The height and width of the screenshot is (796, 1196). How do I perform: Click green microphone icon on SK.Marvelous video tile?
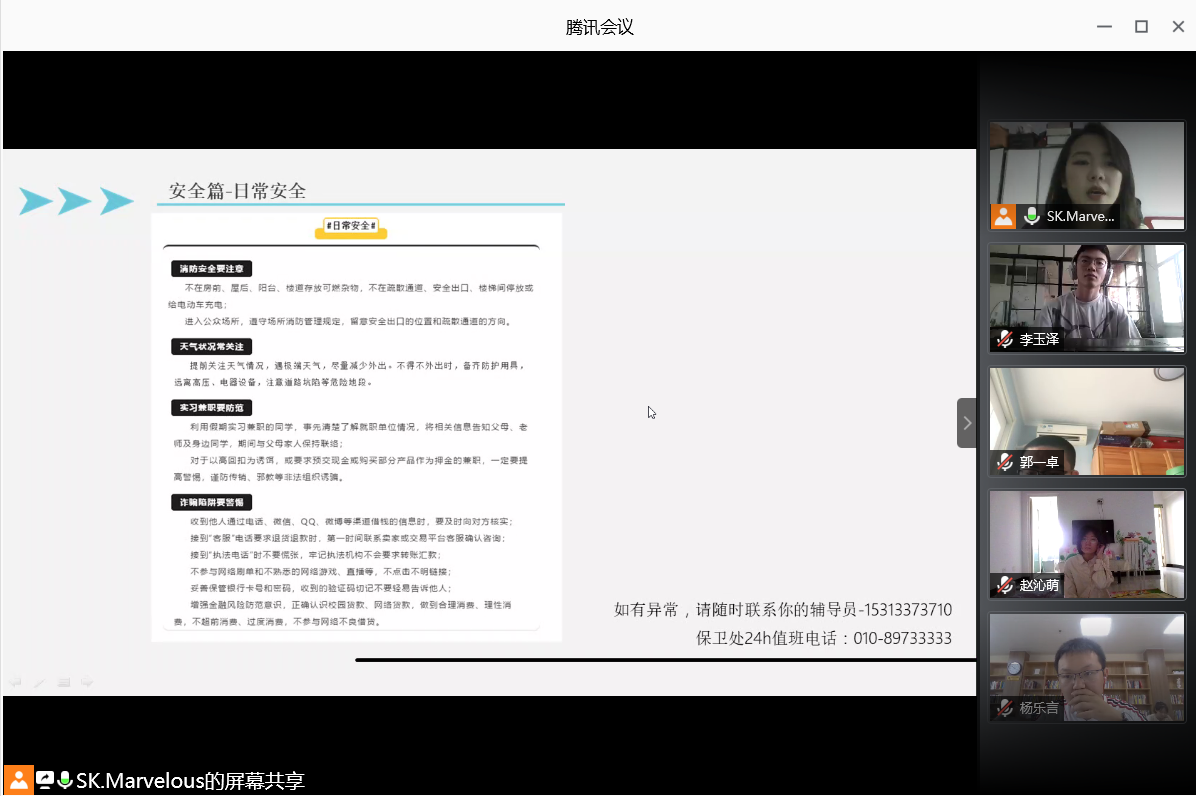[1032, 216]
